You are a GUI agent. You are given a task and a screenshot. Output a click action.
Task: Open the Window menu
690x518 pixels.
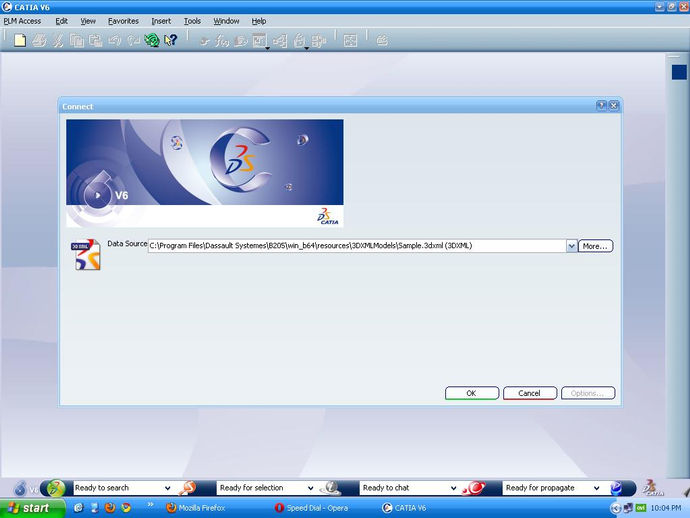226,21
